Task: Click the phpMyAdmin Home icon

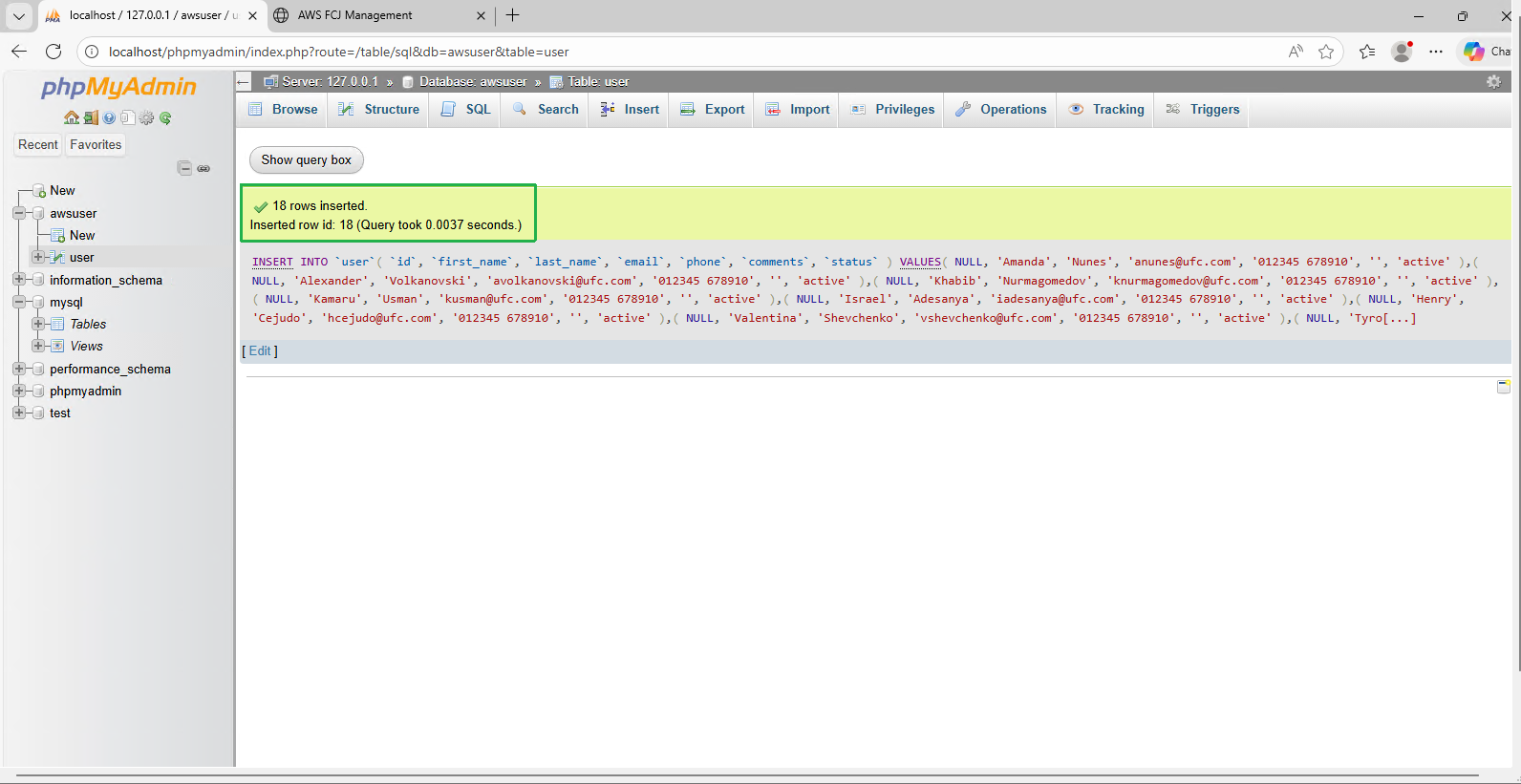Action: pos(72,118)
